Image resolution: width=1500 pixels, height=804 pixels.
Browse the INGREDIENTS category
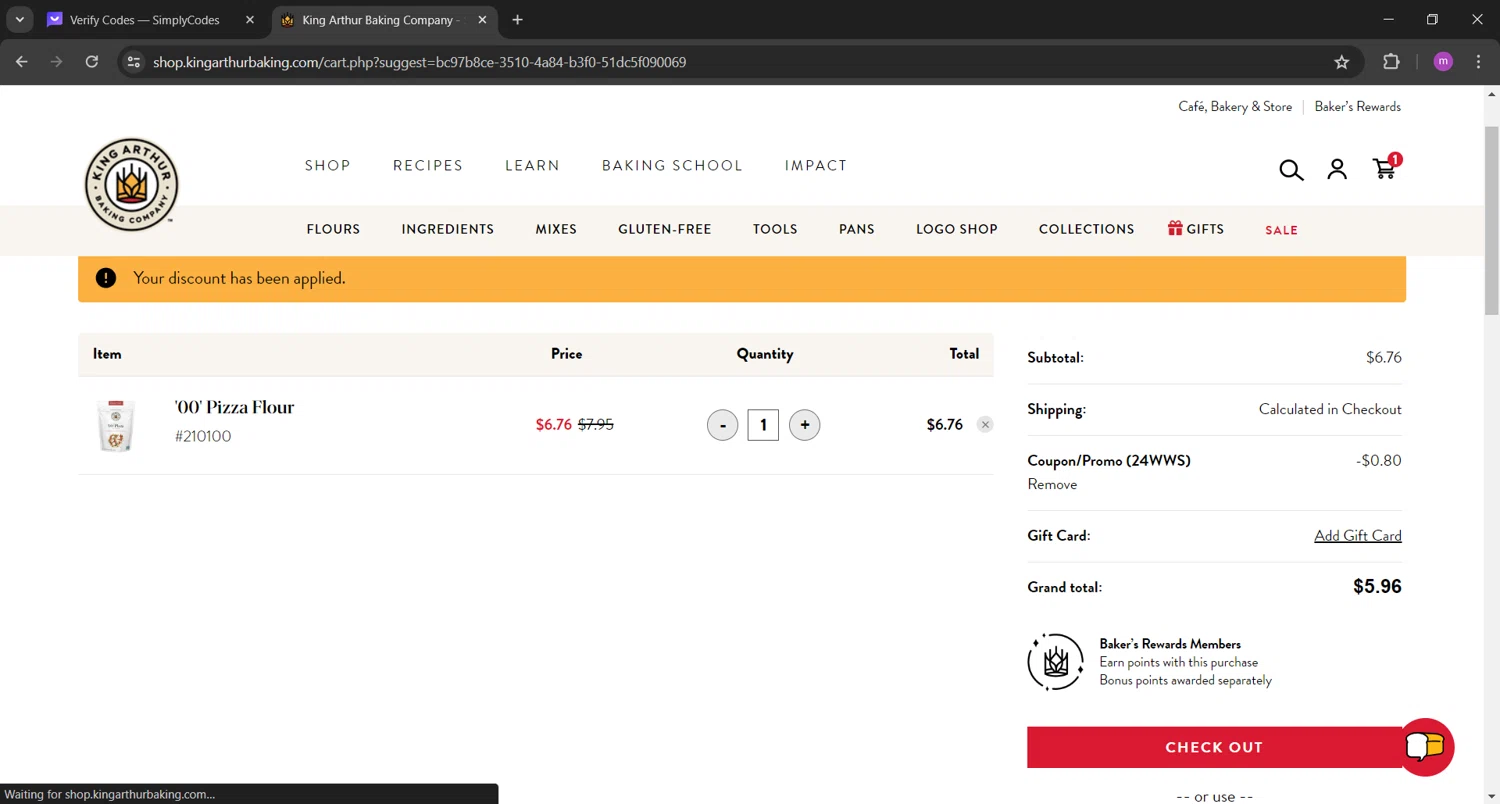click(448, 229)
